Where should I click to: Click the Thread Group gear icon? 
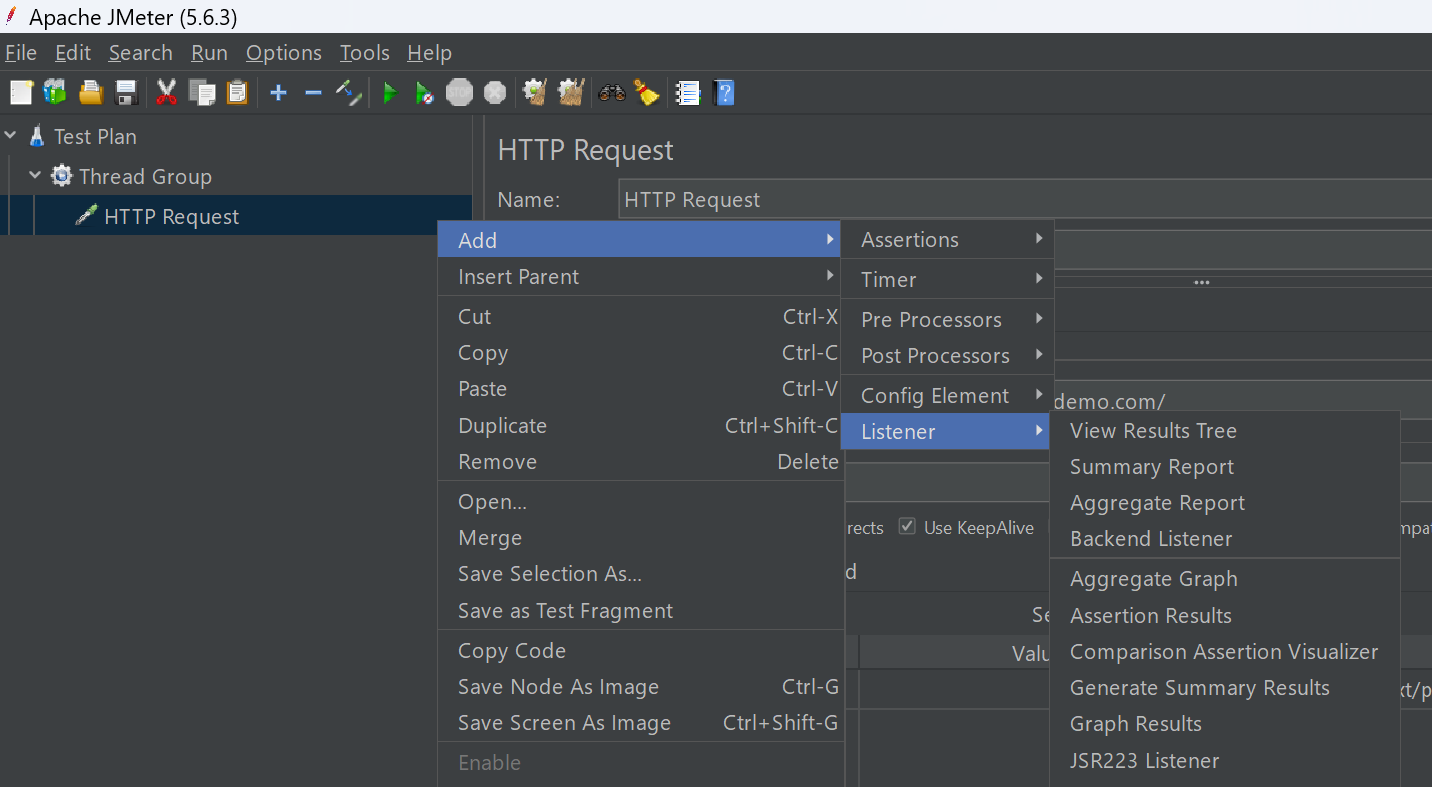coord(62,176)
